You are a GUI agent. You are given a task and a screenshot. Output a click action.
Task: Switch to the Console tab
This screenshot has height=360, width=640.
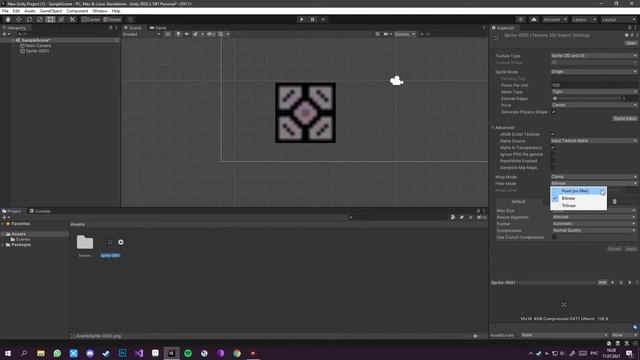click(x=40, y=211)
